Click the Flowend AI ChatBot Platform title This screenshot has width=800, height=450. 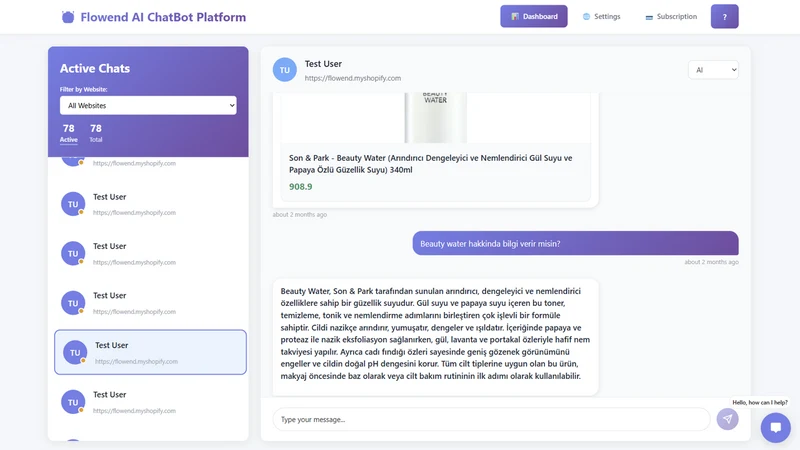[x=163, y=17]
